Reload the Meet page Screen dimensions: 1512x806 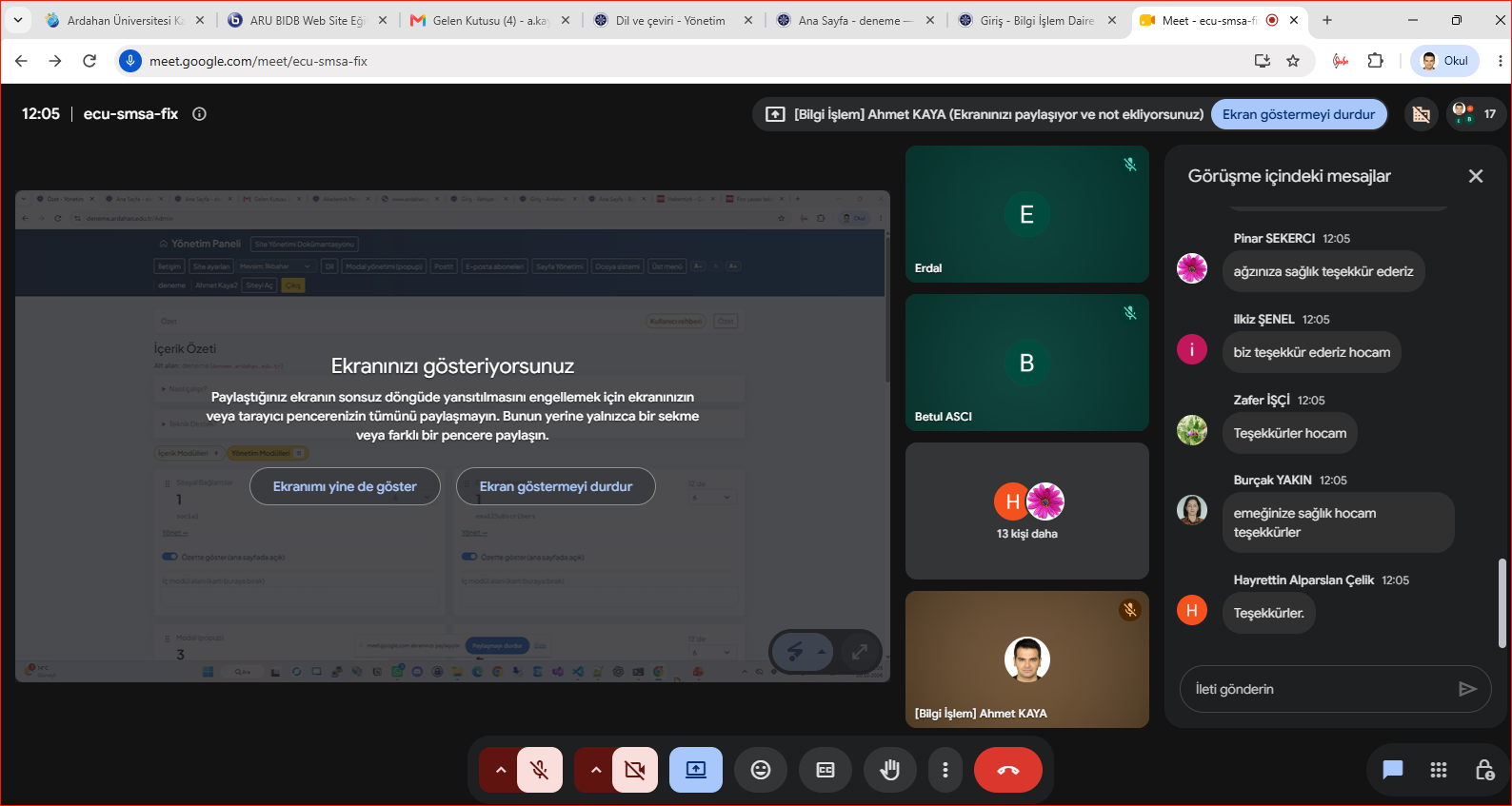coord(90,61)
